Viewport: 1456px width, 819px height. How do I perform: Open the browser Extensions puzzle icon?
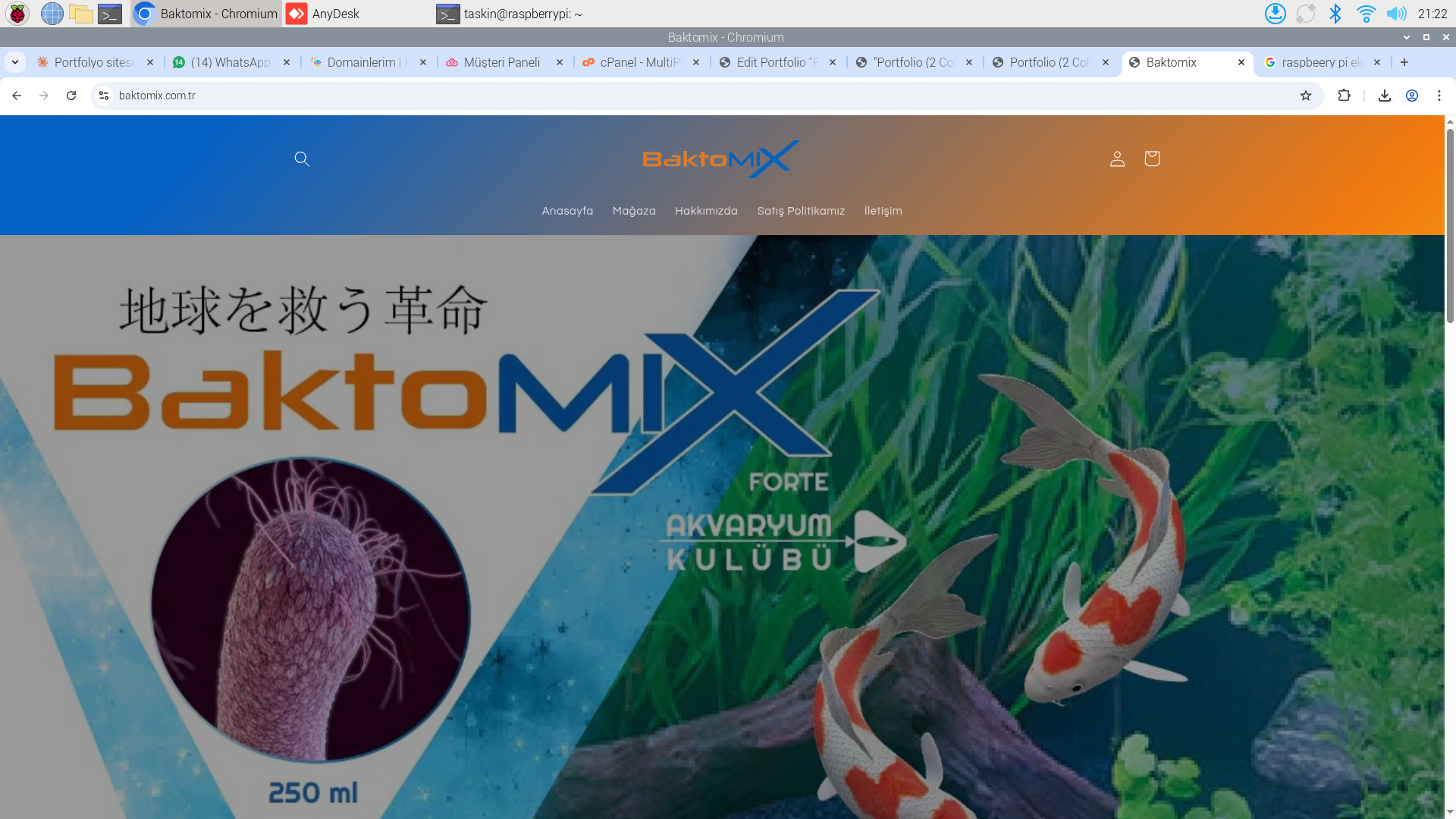point(1344,96)
